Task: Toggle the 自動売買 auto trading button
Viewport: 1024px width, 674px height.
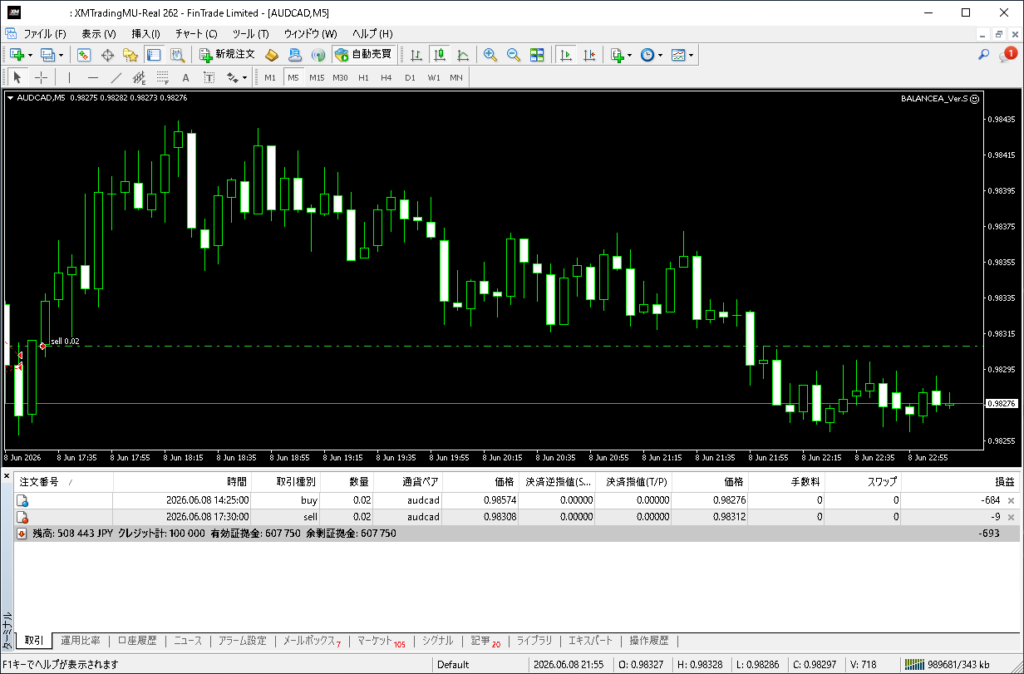Action: [364, 56]
